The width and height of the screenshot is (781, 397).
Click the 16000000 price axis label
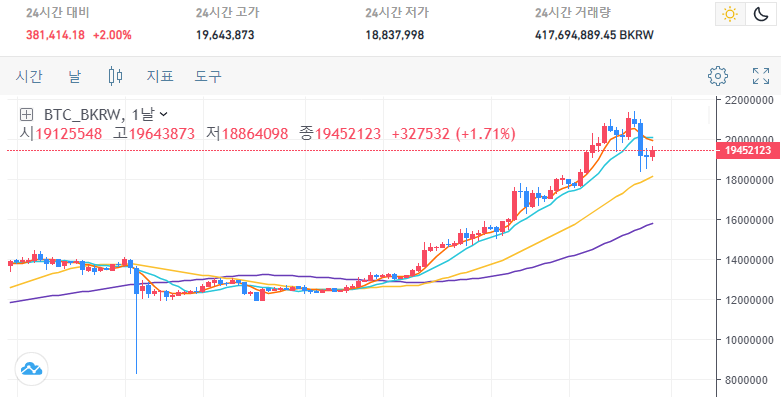tap(749, 220)
